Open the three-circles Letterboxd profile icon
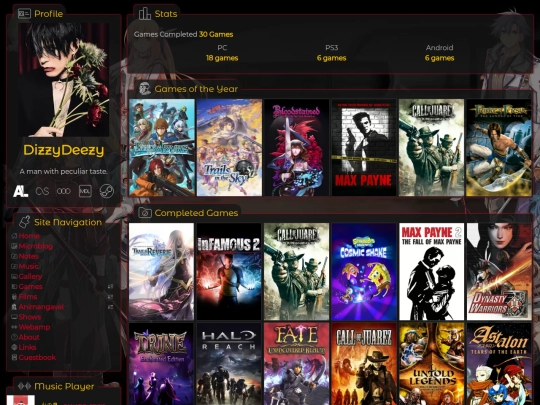 pyautogui.click(x=63, y=191)
